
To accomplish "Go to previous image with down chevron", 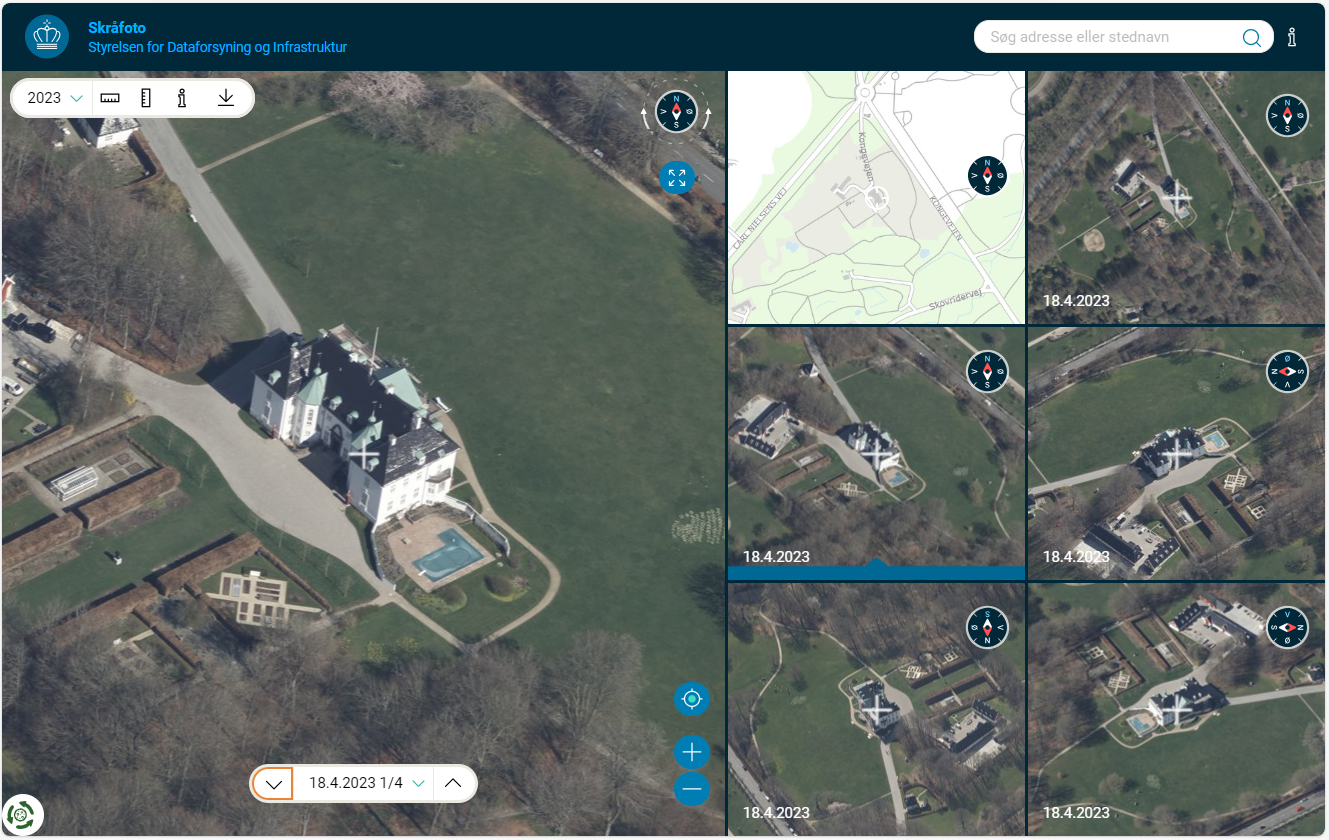I will (x=273, y=783).
